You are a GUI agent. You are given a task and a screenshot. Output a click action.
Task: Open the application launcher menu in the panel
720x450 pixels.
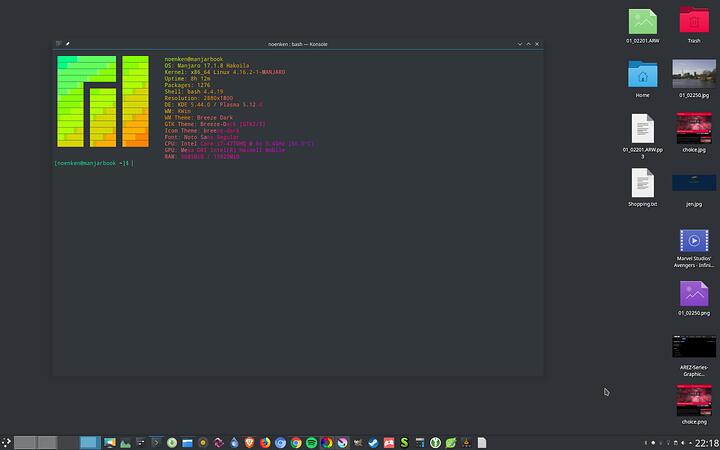point(6,442)
